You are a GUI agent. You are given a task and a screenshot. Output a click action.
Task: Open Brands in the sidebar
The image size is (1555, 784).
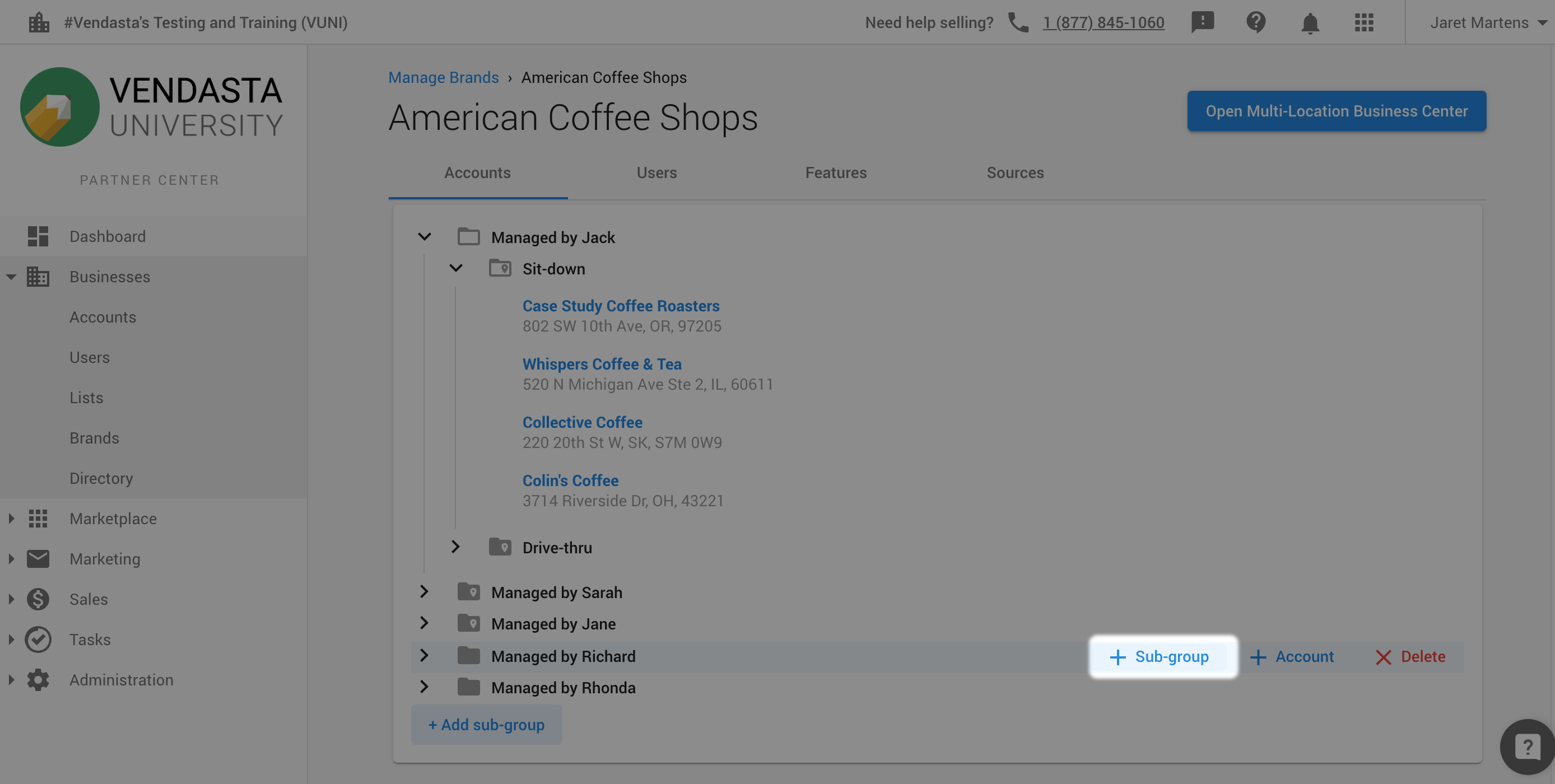click(94, 438)
